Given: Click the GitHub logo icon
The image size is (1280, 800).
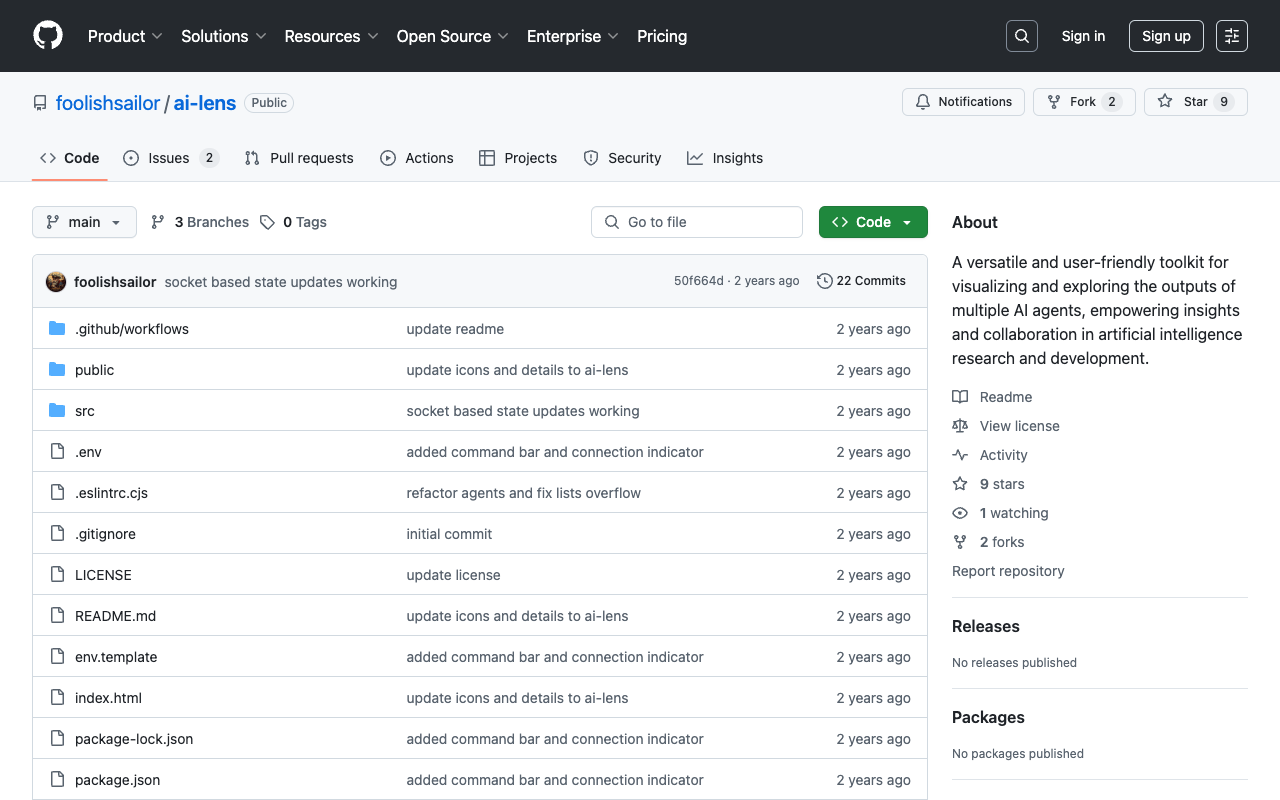Looking at the screenshot, I should (48, 36).
